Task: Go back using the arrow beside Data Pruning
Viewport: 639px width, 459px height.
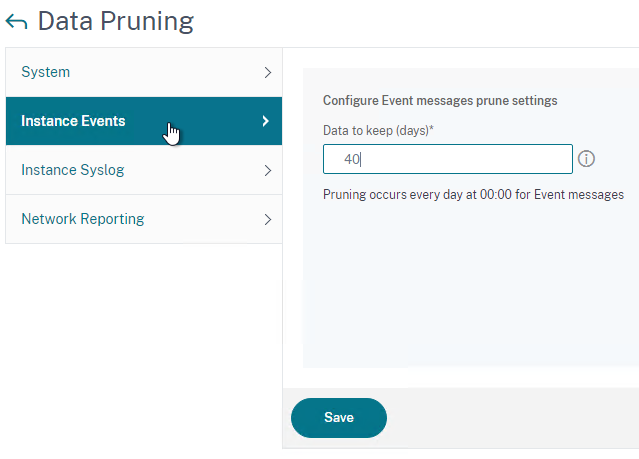Action: tap(16, 22)
